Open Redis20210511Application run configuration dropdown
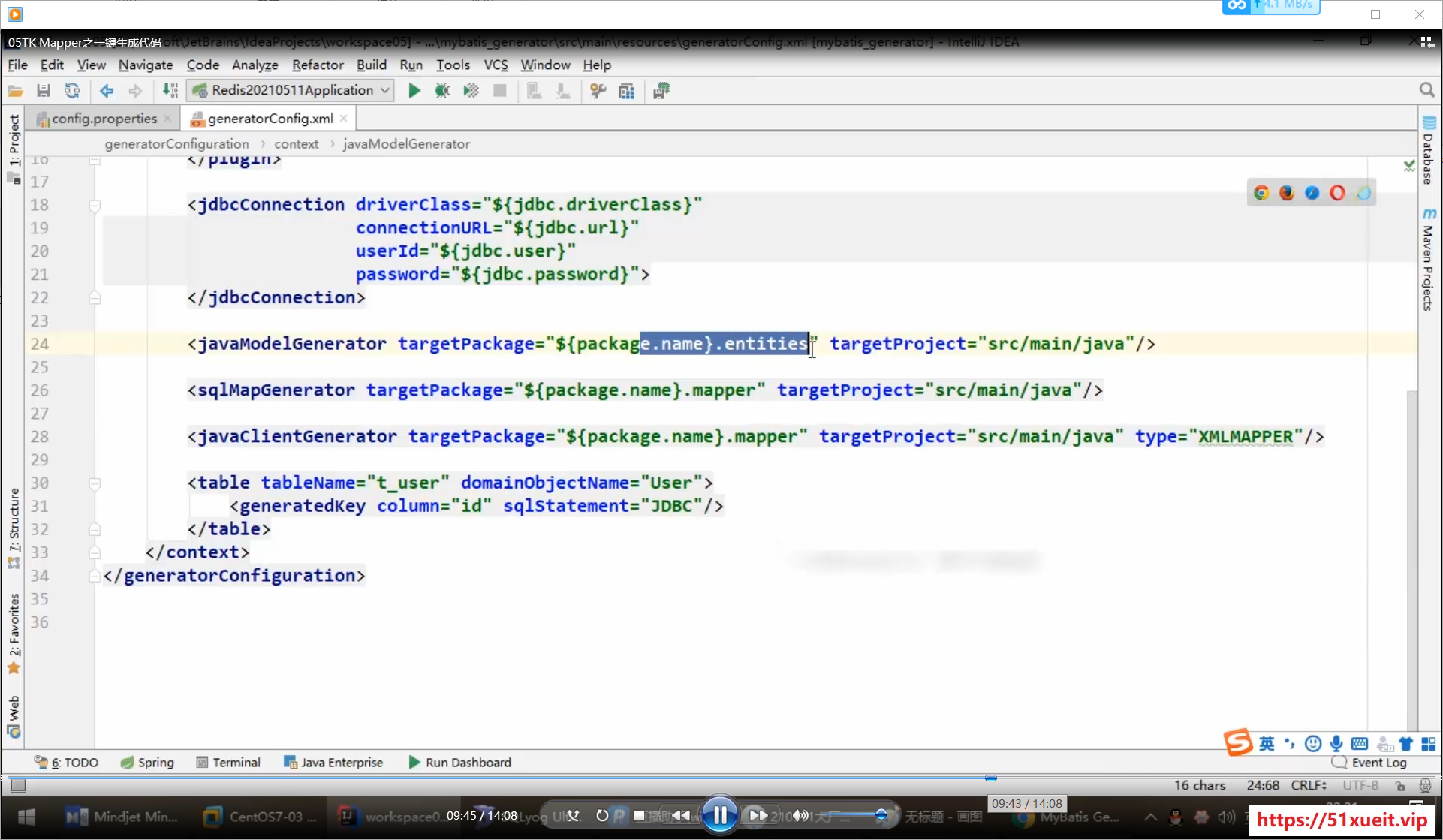 click(x=293, y=91)
